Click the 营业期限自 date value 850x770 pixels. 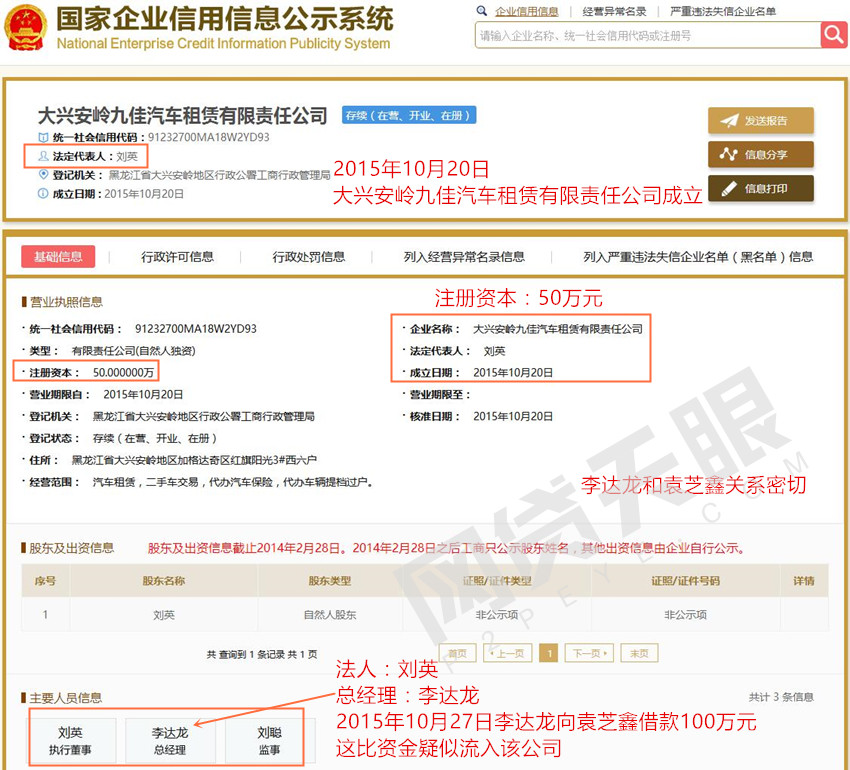coord(143,394)
